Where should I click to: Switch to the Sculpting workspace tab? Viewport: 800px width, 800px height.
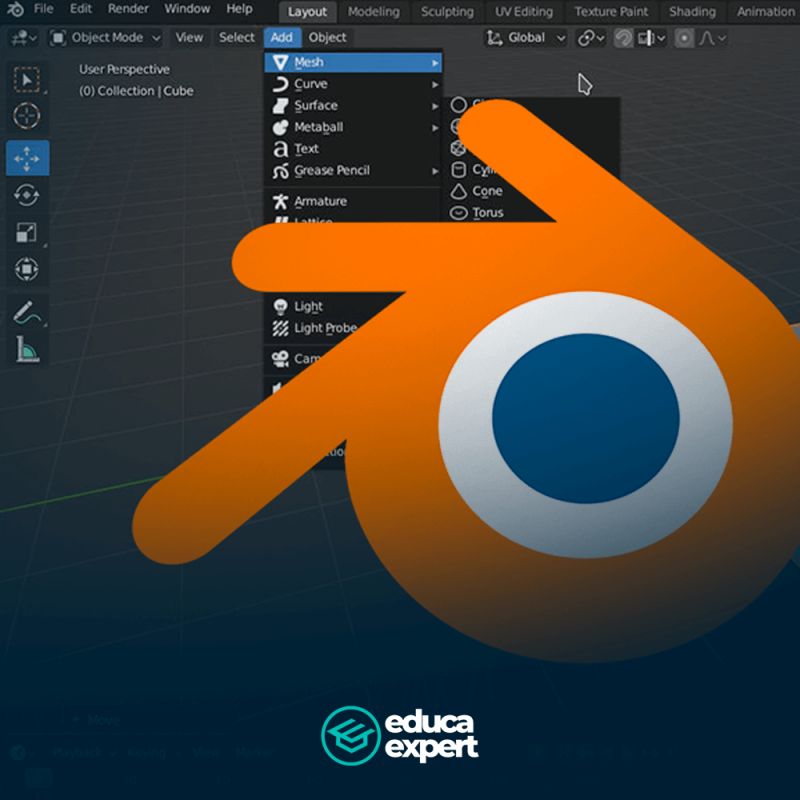point(447,12)
